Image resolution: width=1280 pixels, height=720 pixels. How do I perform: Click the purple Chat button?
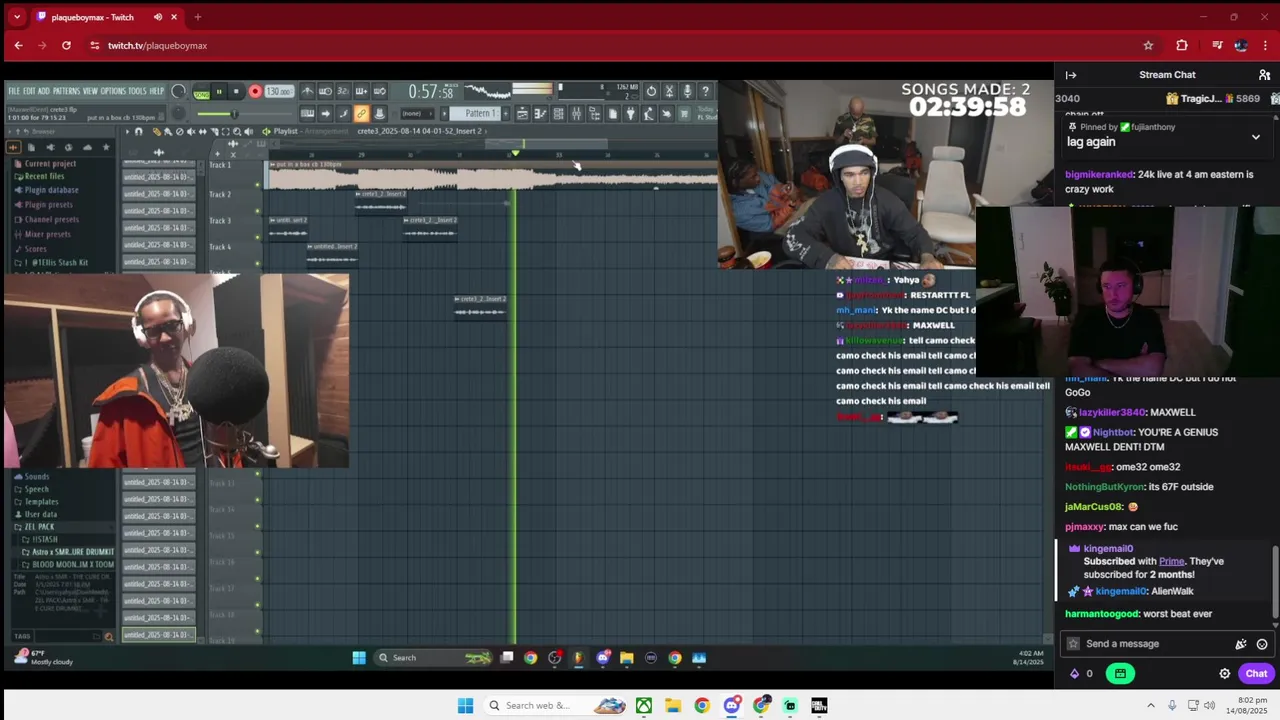point(1257,673)
